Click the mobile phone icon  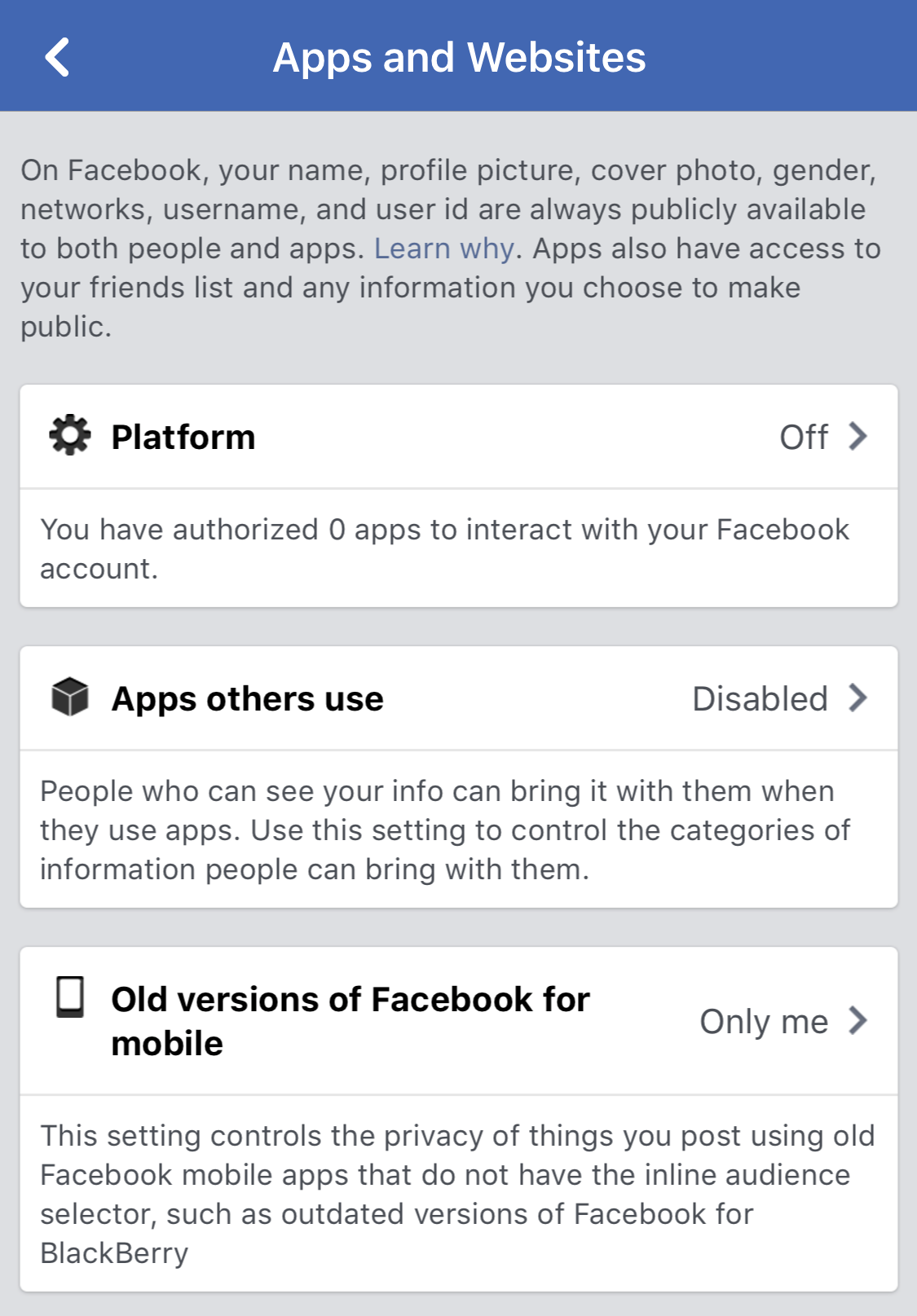click(x=70, y=997)
